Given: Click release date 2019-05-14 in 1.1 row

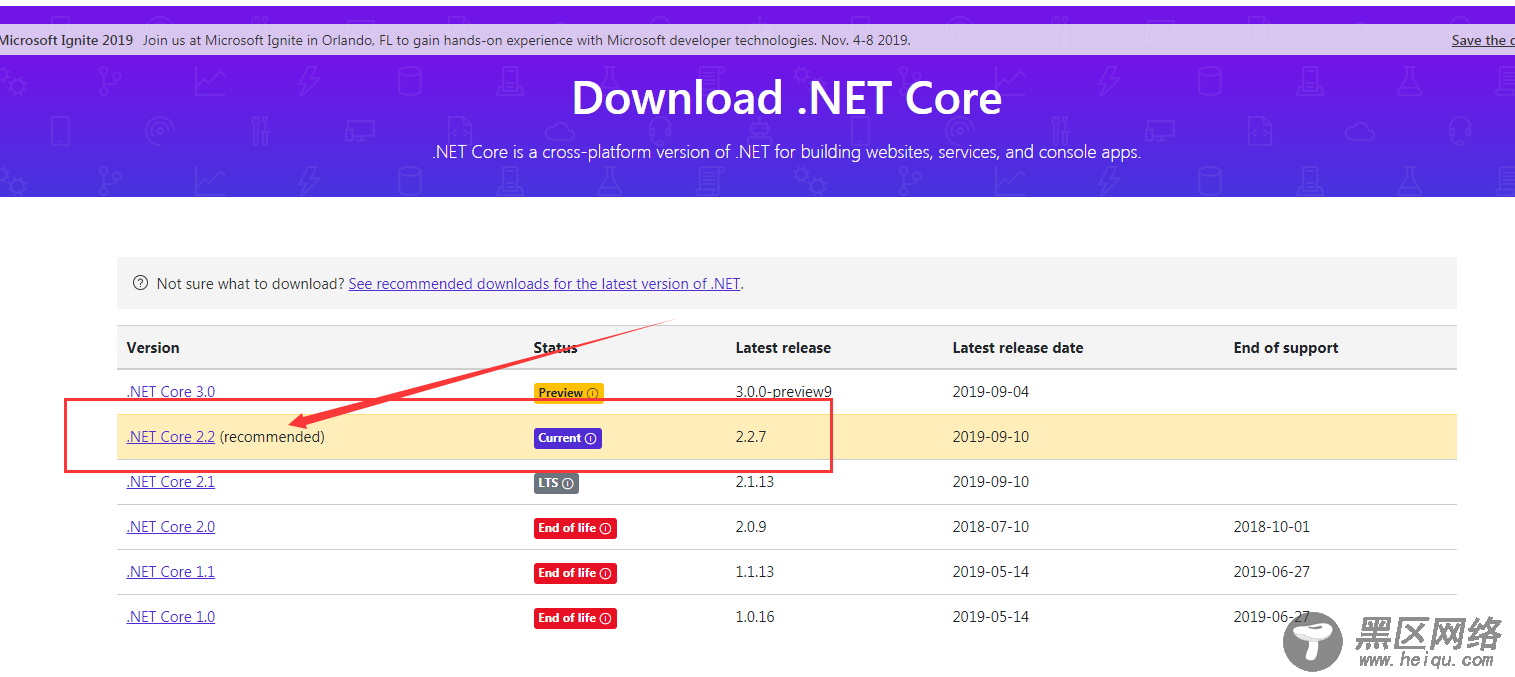Looking at the screenshot, I should coord(991,572).
